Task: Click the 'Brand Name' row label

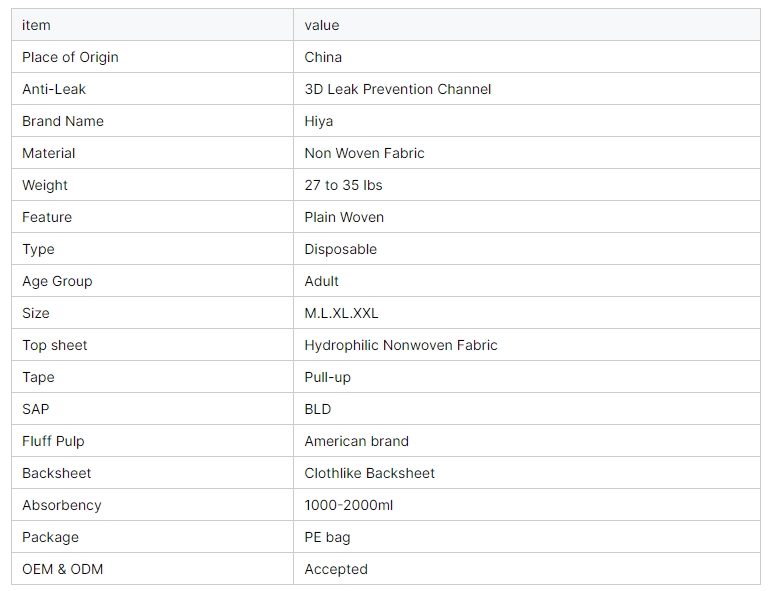Action: (x=63, y=121)
